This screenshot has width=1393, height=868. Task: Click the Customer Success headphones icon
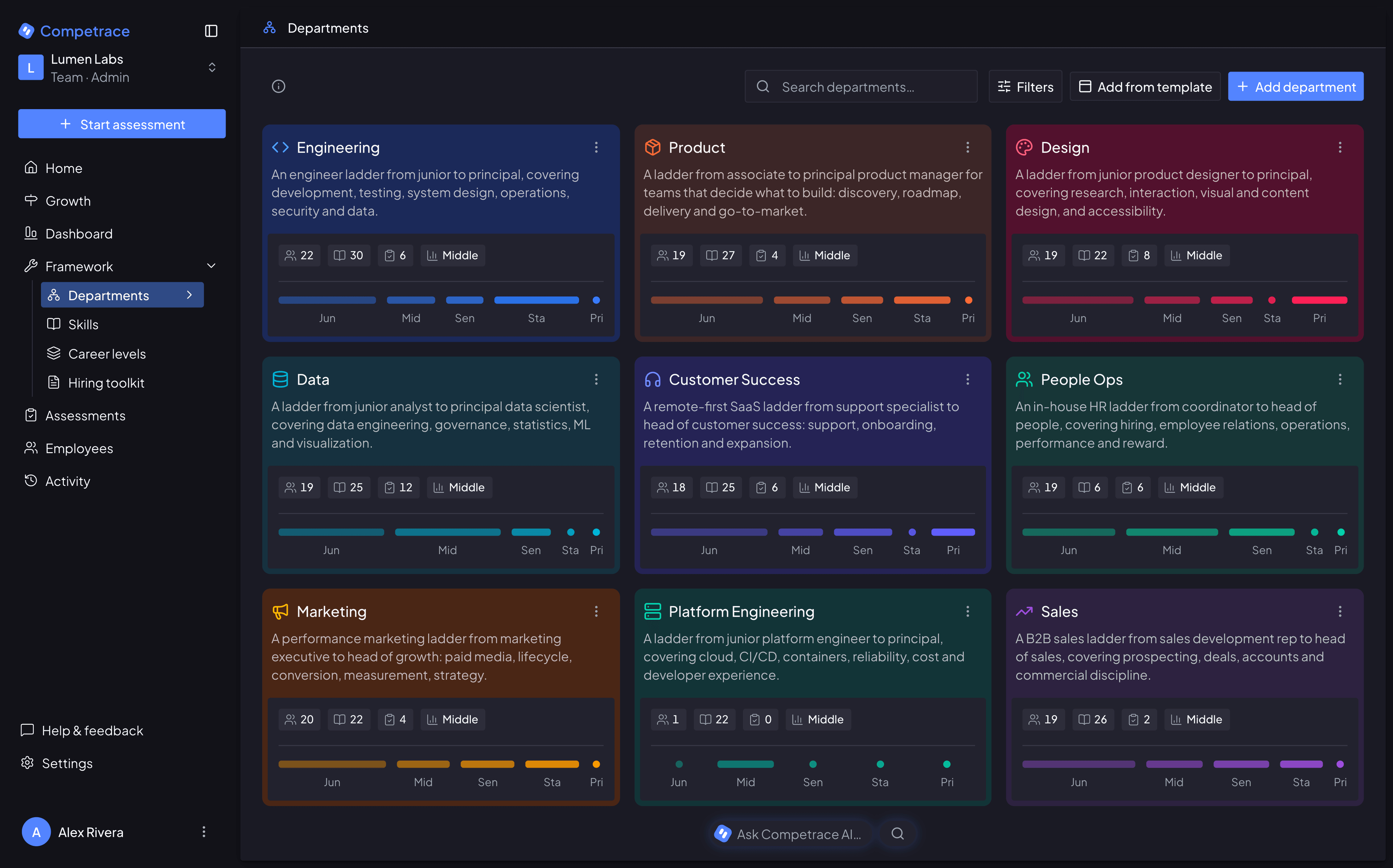click(x=652, y=380)
